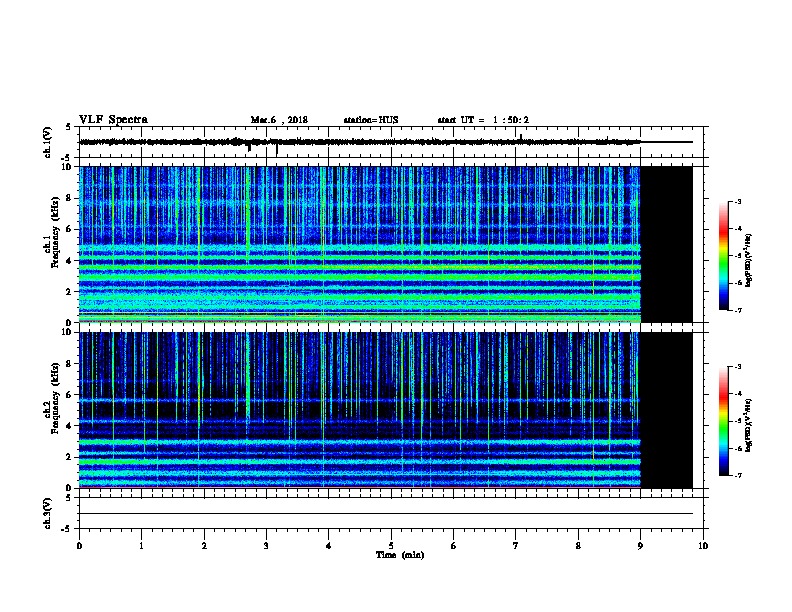Click inside the ch.1 voltage waveform panel
This screenshot has height=612, width=792.
(x=391, y=142)
